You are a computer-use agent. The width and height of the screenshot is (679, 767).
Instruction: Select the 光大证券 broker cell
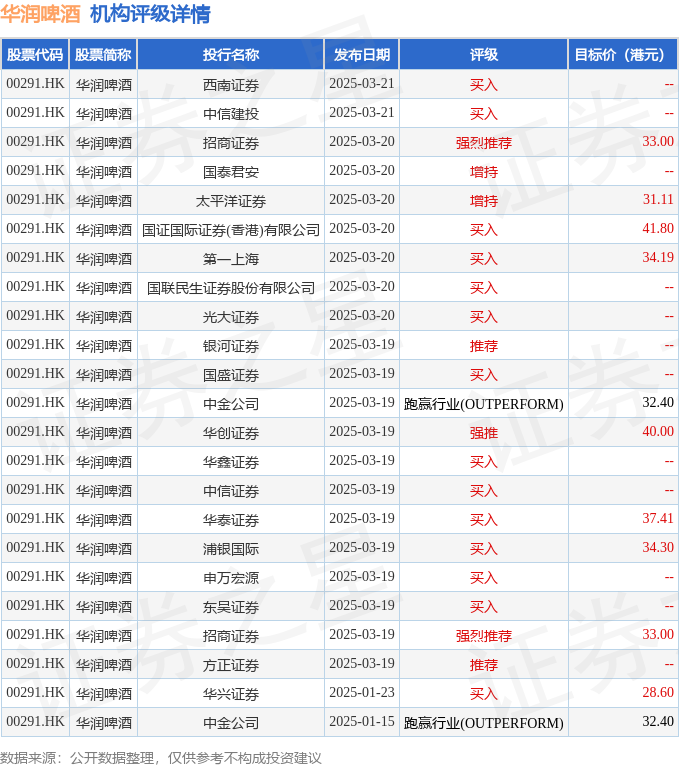tap(231, 317)
